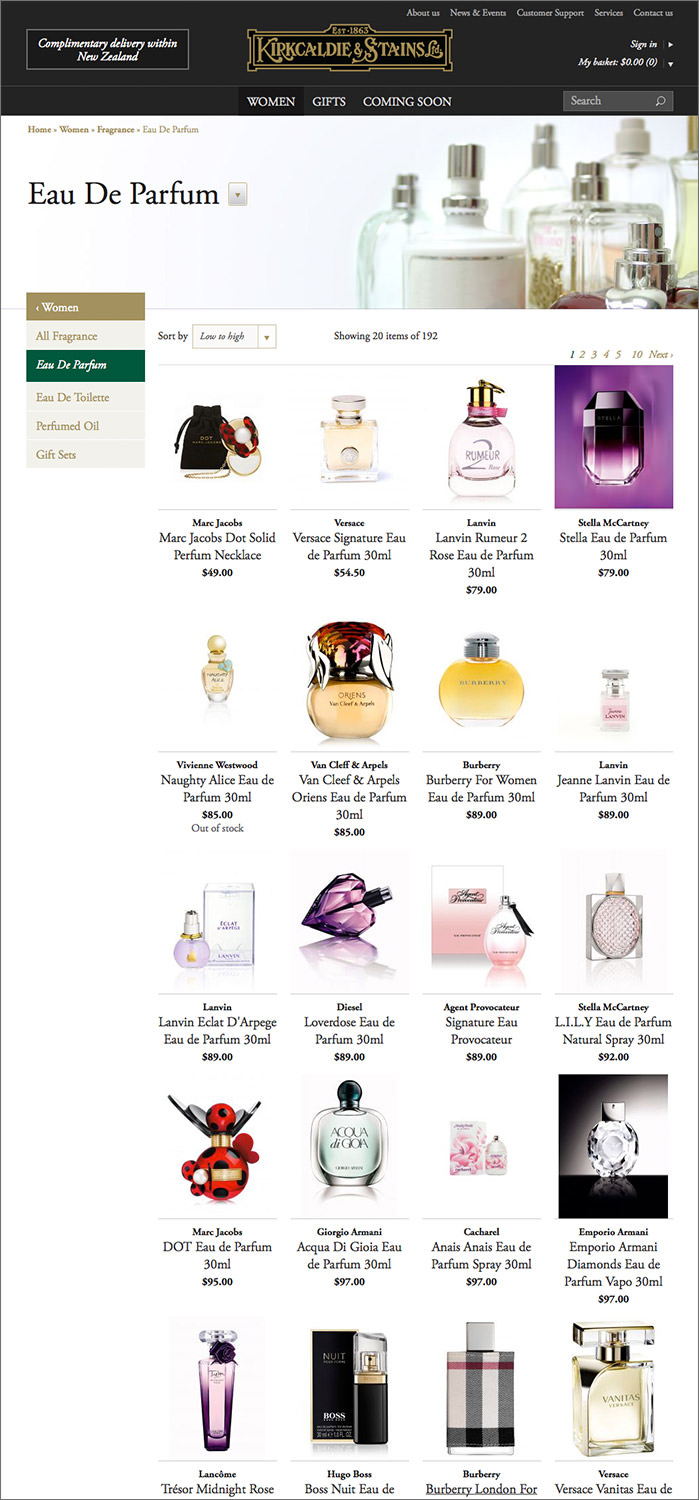Screen dimensions: 699x1500
Task: Click the search magnifier icon
Action: point(660,101)
